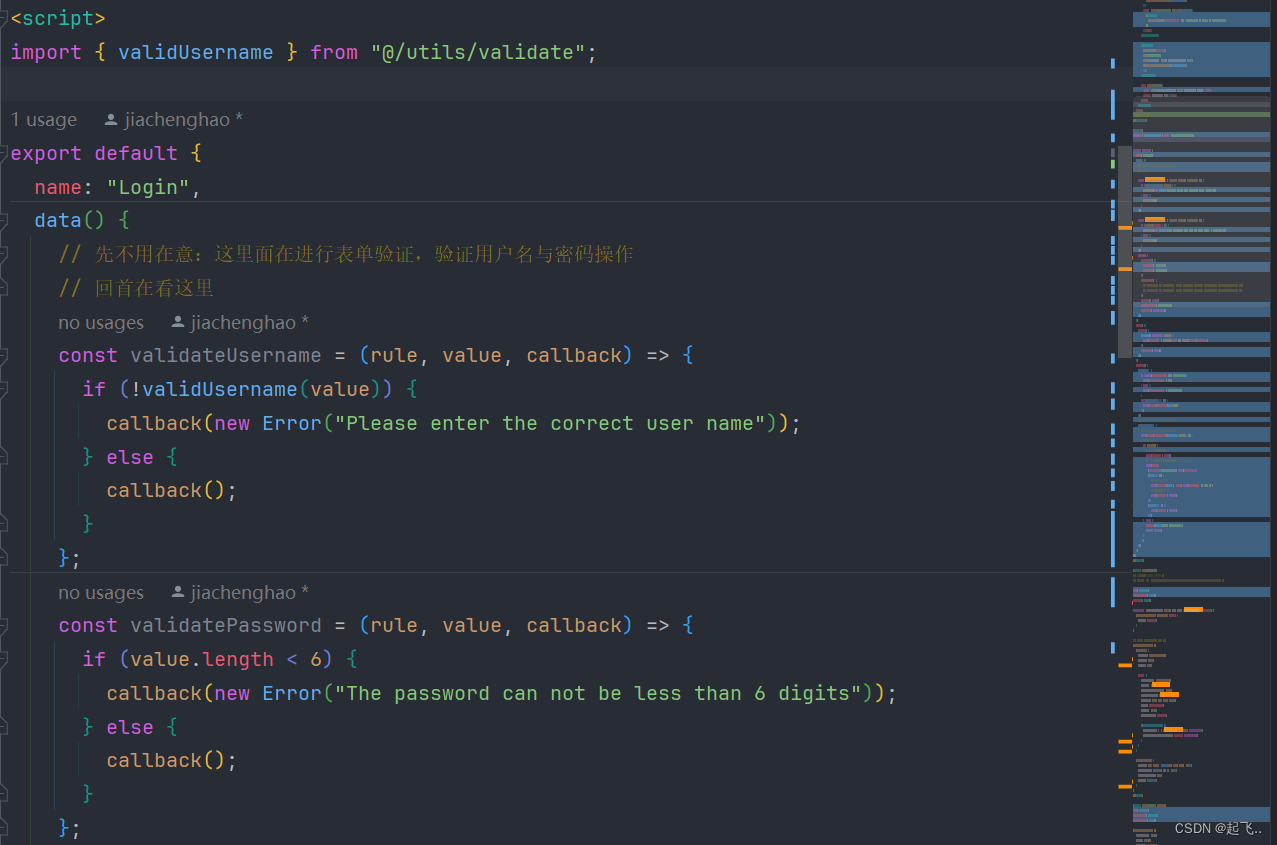Click the 1 usage hint above export default
This screenshot has height=845, width=1277.
[x=43, y=119]
